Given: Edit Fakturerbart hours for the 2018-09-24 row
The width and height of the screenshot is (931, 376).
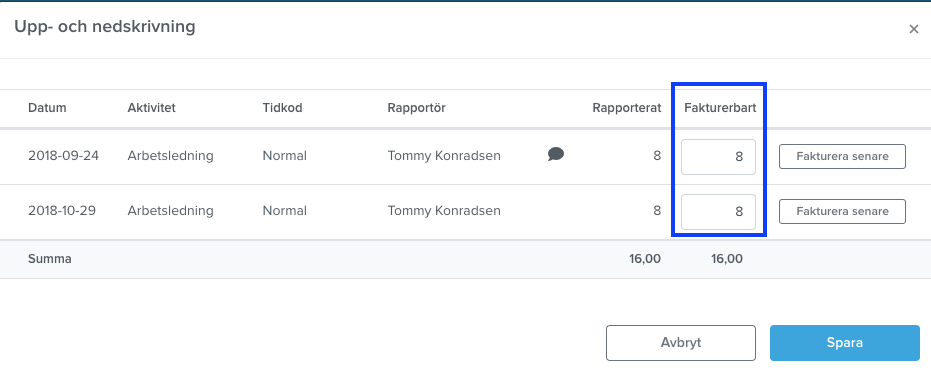Looking at the screenshot, I should tap(718, 157).
